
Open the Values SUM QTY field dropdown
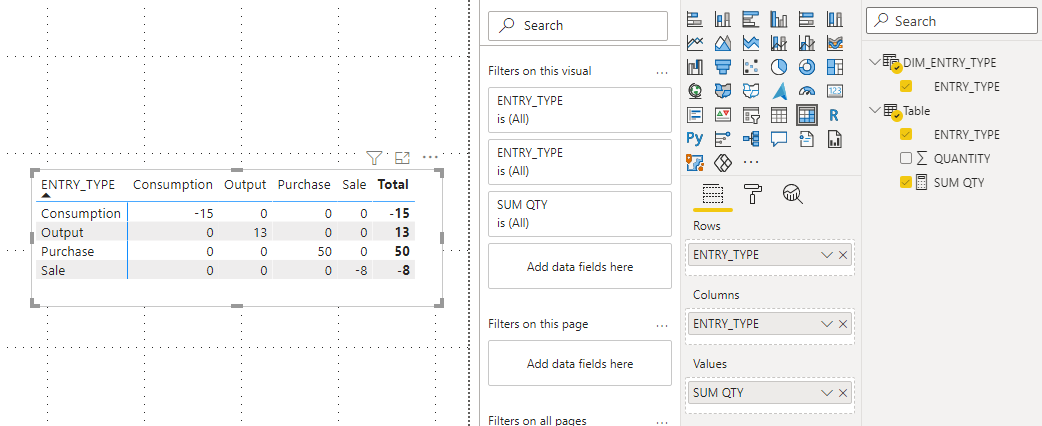coord(827,393)
